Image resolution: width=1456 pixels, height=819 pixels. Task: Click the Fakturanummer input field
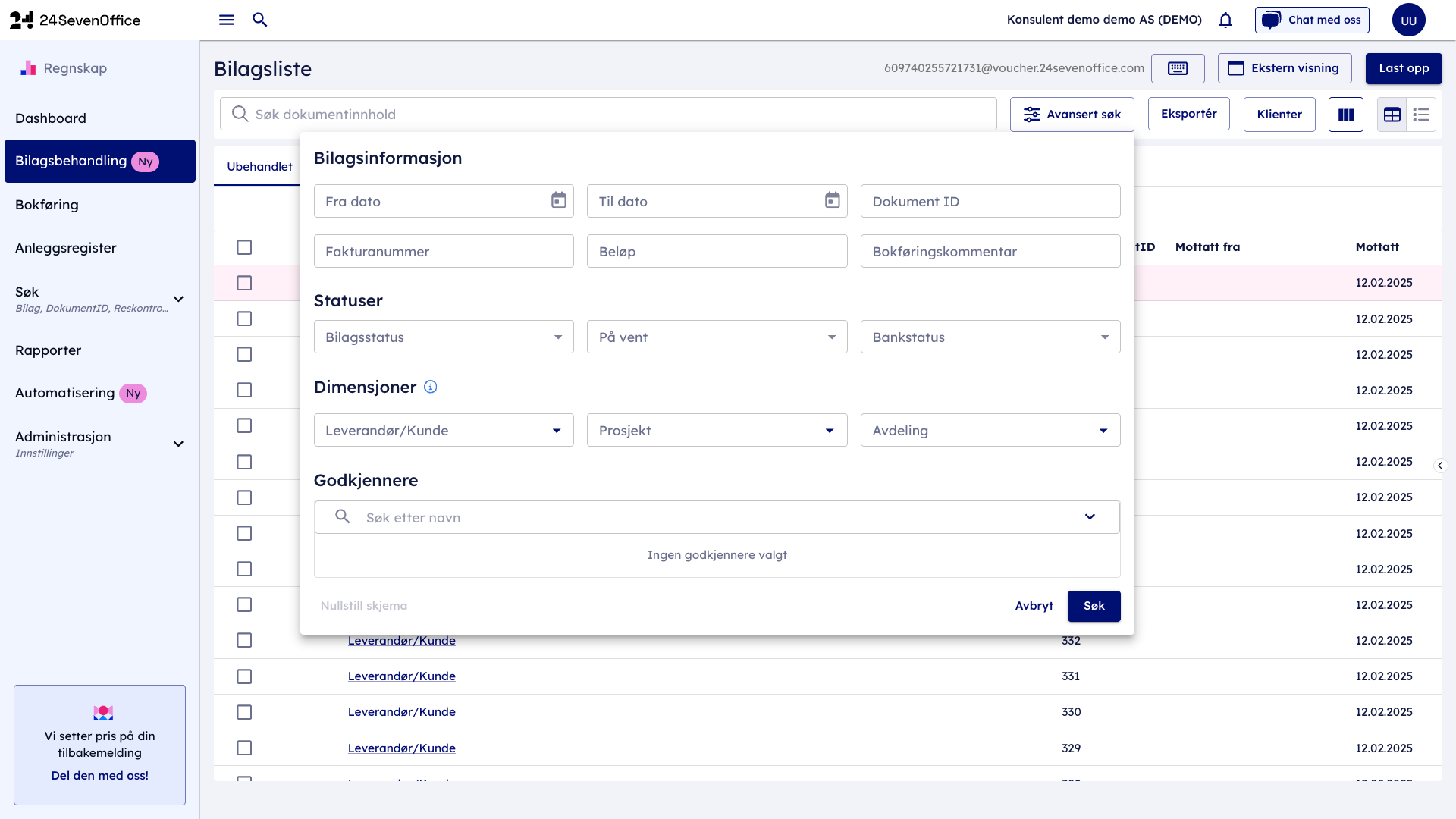tap(444, 252)
